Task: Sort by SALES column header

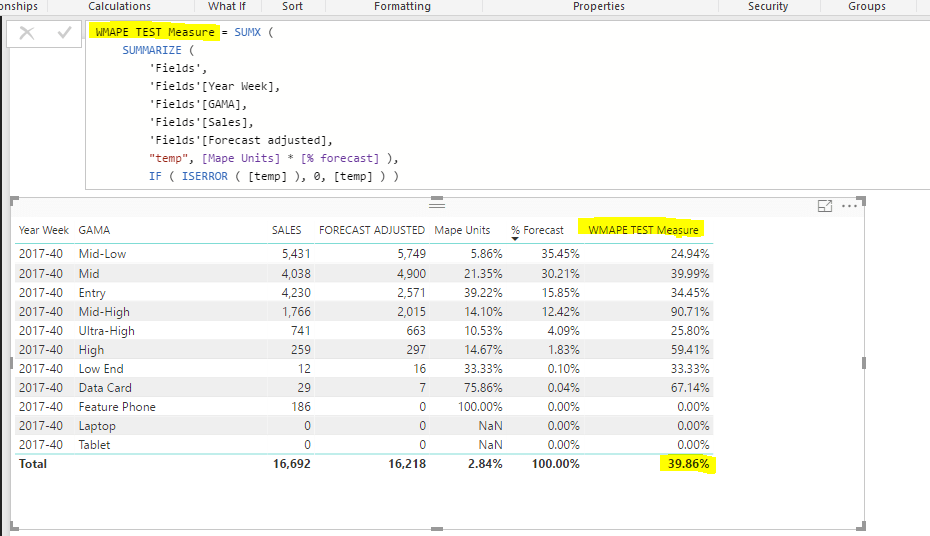Action: click(x=286, y=230)
